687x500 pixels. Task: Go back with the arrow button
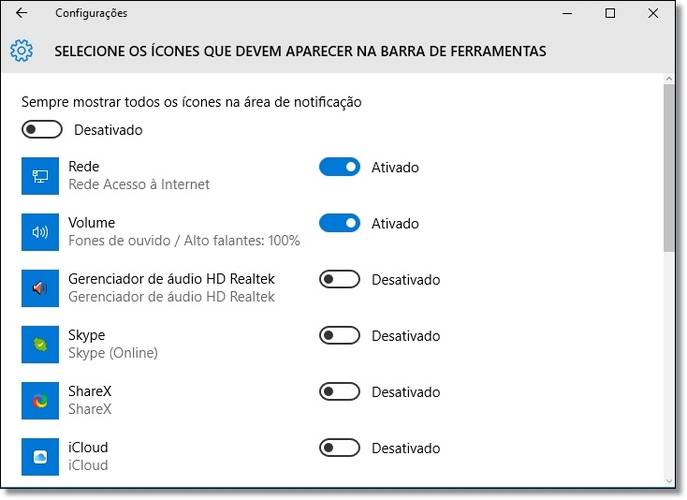(x=21, y=13)
